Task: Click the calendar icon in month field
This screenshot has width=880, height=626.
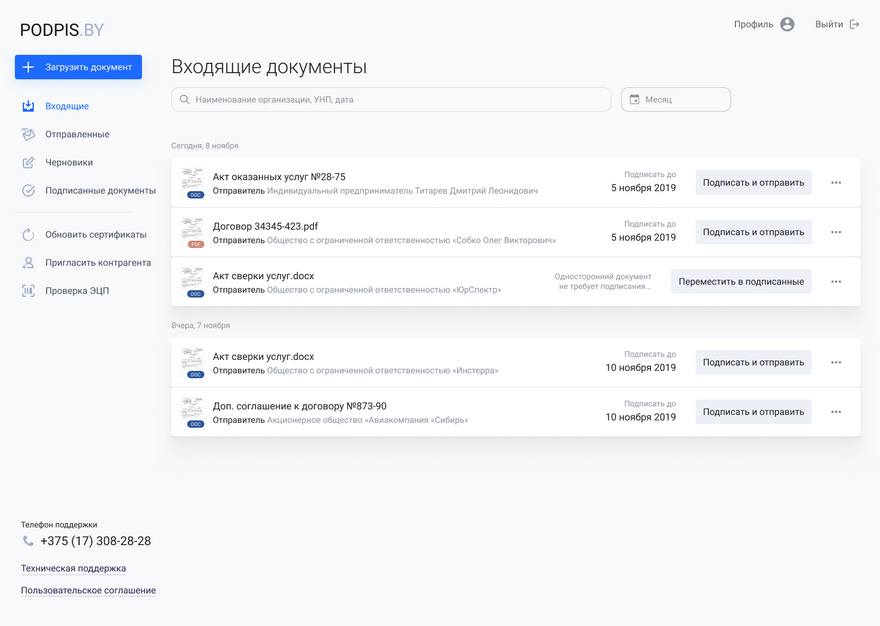Action: 634,100
